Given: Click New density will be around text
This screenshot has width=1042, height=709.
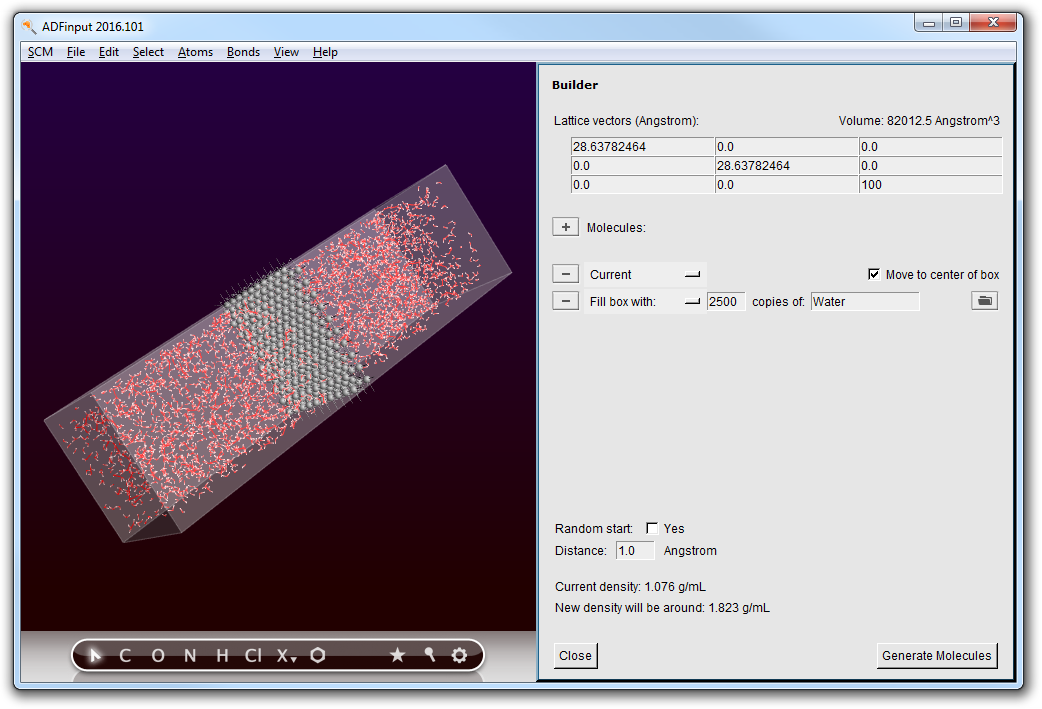Looking at the screenshot, I should pyautogui.click(x=662, y=608).
